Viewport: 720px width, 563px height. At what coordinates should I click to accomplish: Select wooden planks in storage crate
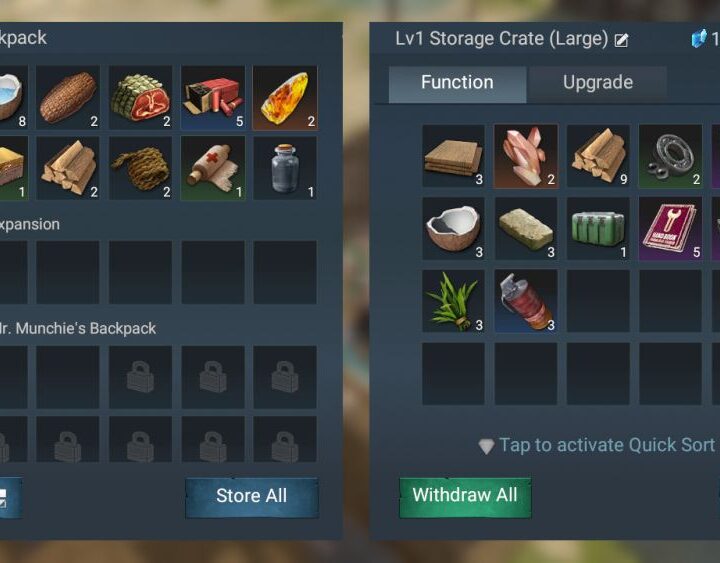pos(453,156)
